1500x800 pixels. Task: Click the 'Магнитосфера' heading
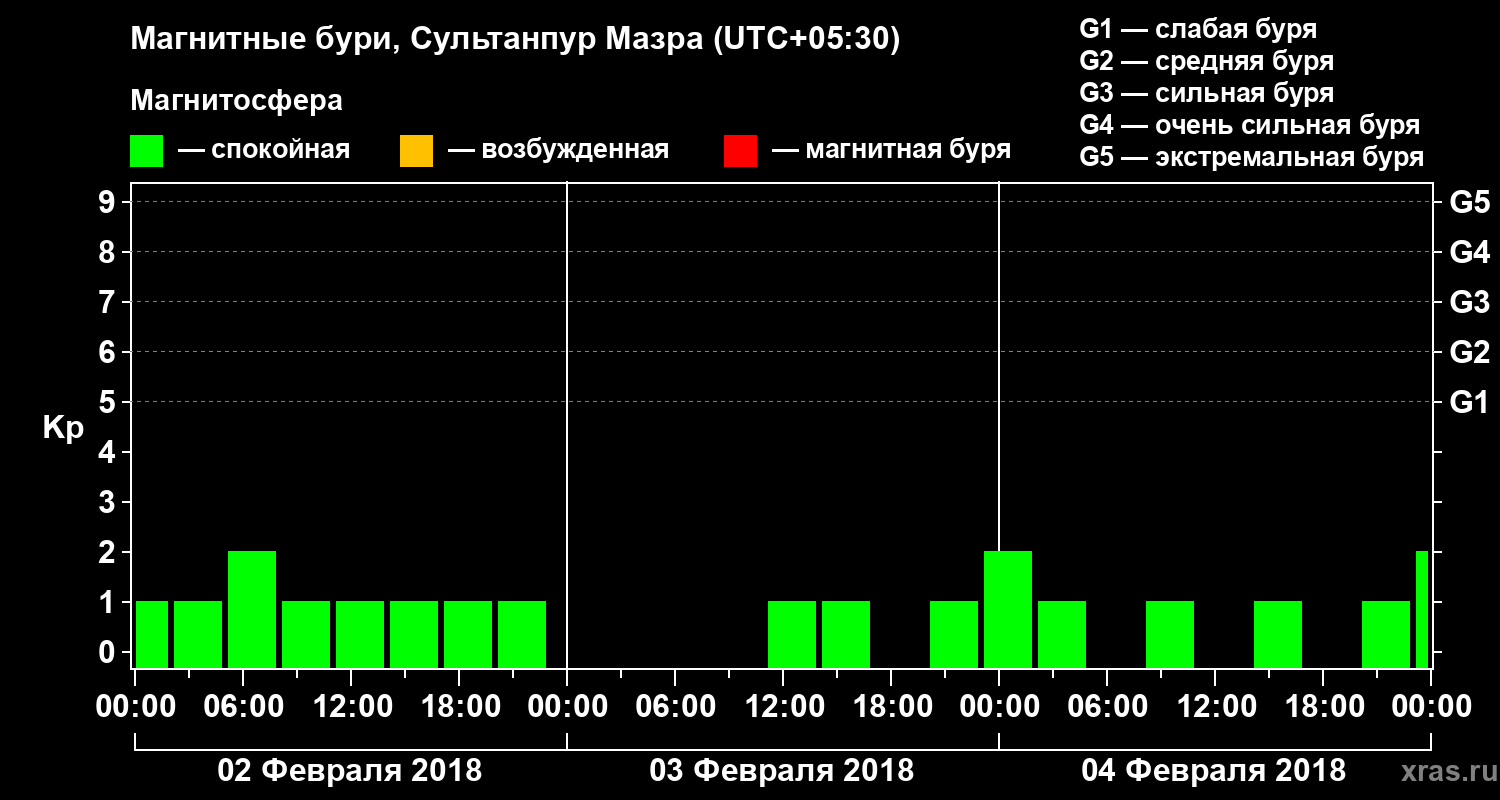point(237,101)
